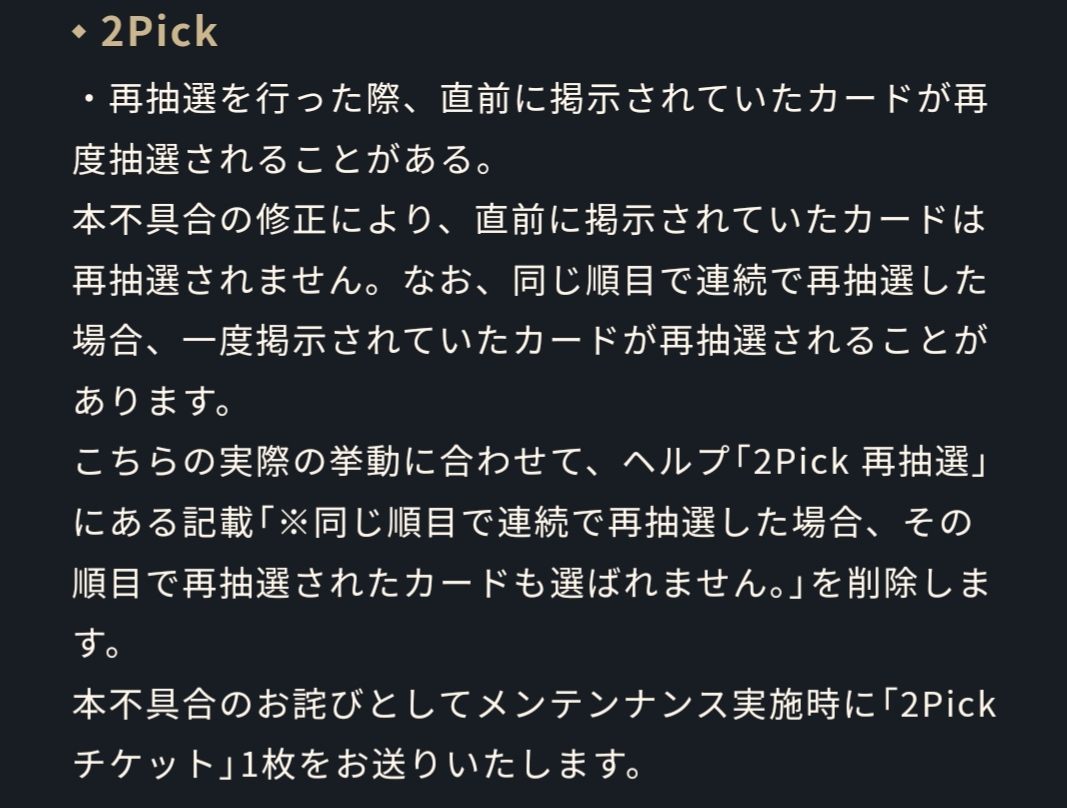Click the line starting "再抽選されません。なお"
This screenshot has width=1067, height=808.
[x=530, y=281]
